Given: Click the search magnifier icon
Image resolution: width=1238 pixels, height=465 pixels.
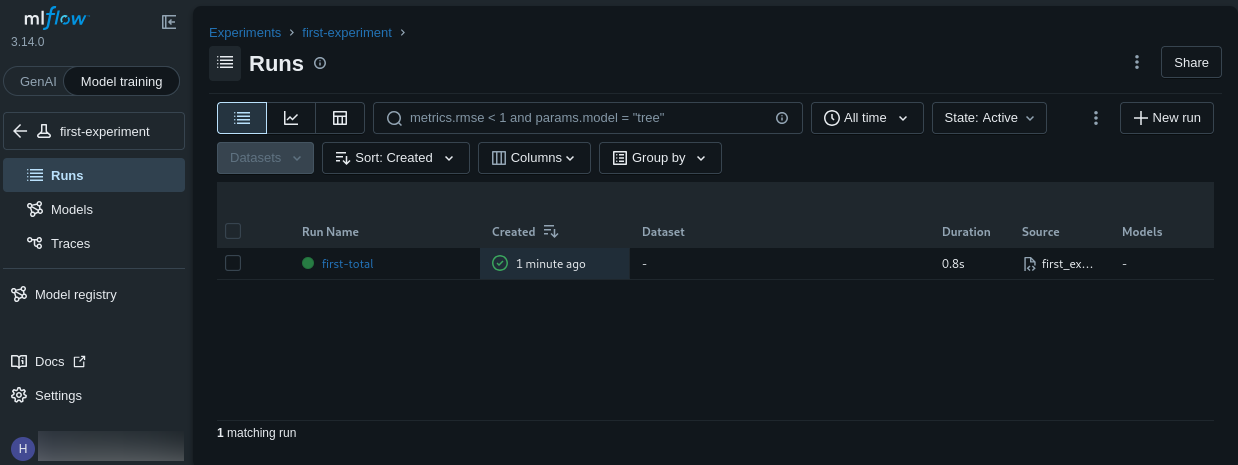Looking at the screenshot, I should tap(394, 118).
